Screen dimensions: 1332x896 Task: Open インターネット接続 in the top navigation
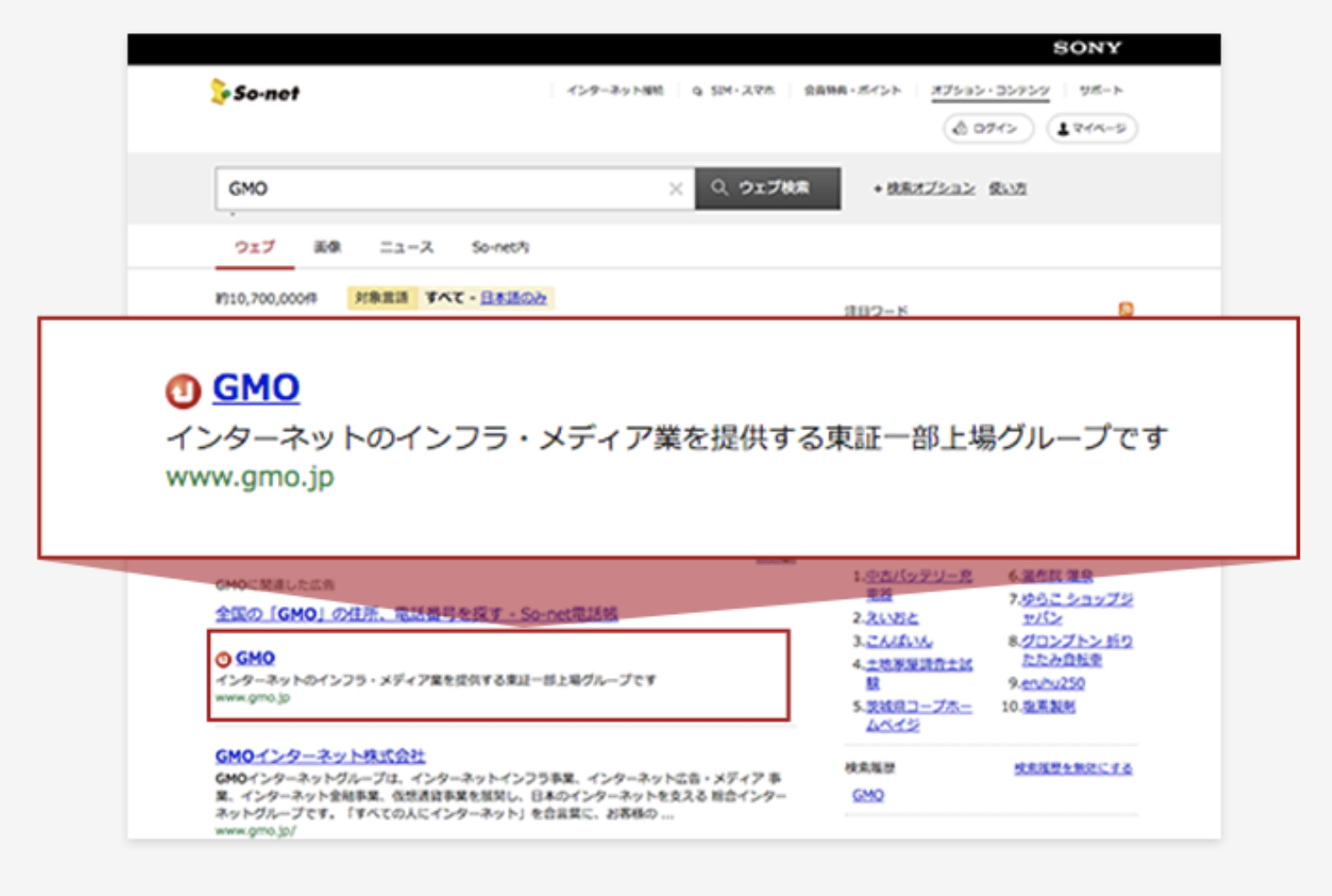pyautogui.click(x=614, y=90)
